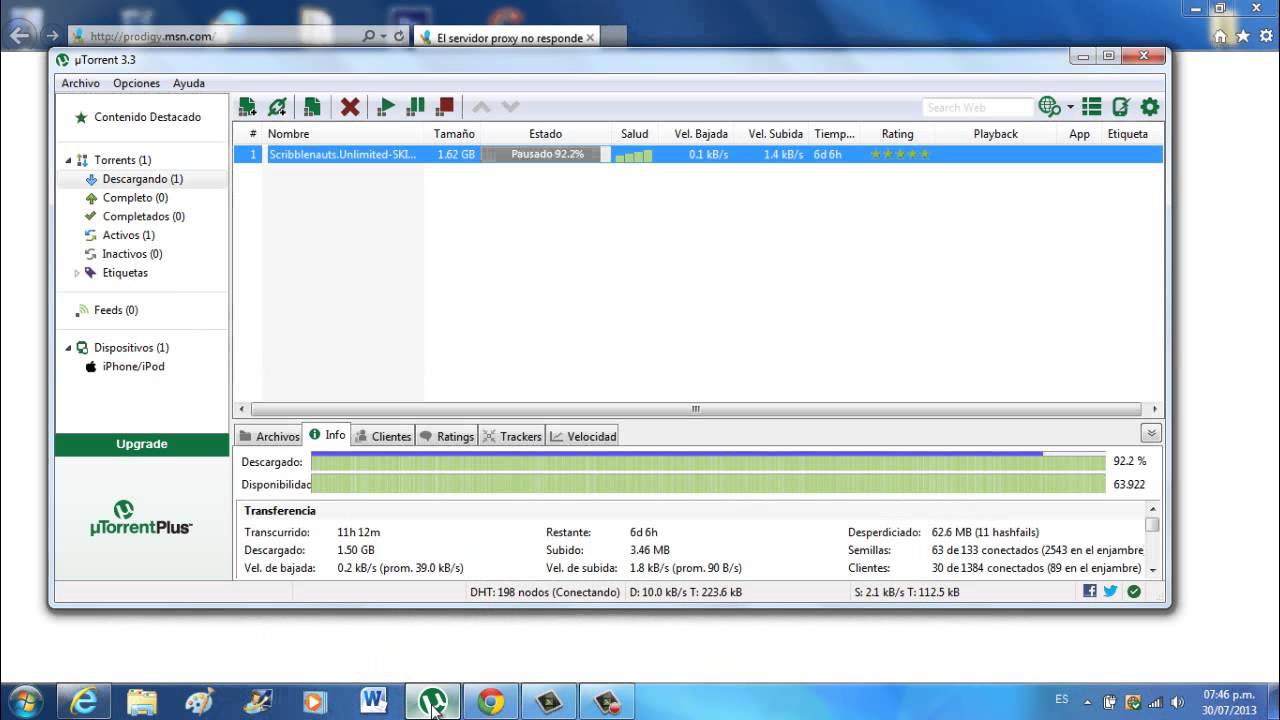Sort by the Tamaño column header
1280x720 pixels.
point(454,134)
